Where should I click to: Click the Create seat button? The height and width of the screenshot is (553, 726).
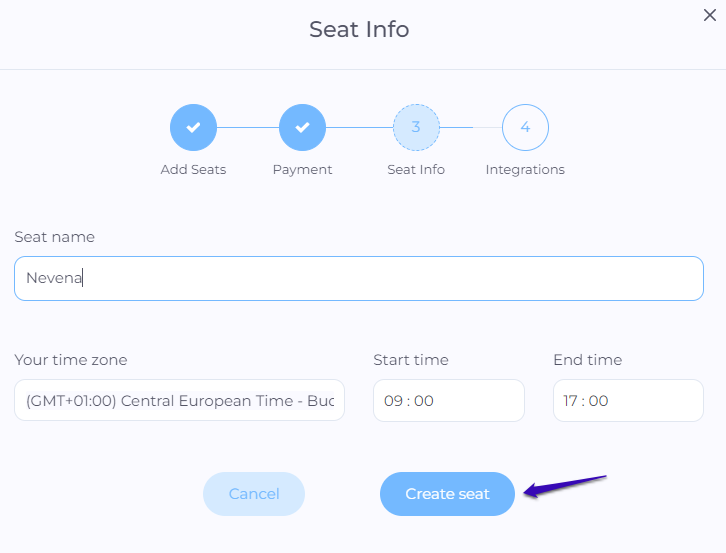click(x=447, y=494)
